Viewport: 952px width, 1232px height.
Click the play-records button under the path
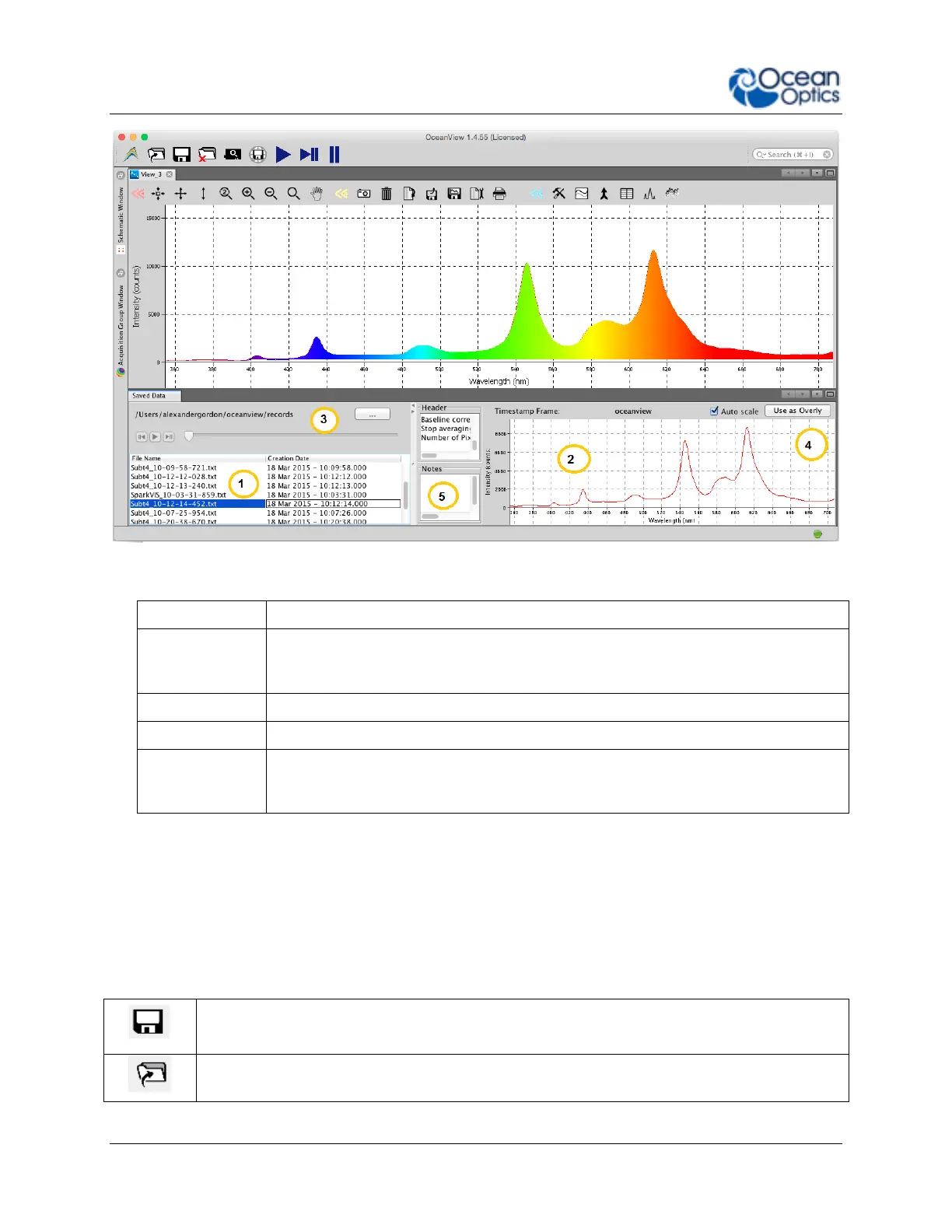[155, 437]
